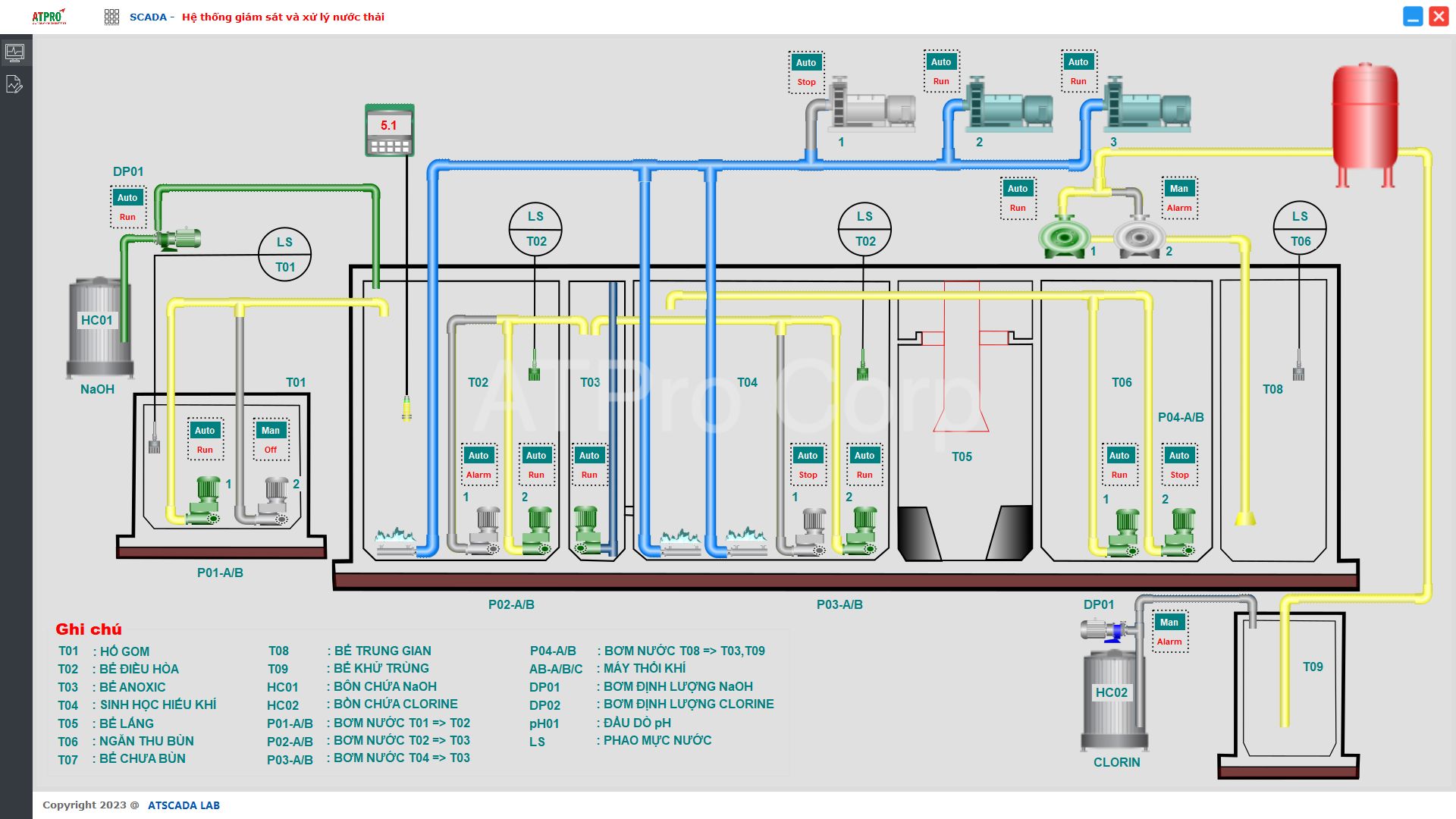Click the DP01 dosing pump near NaOH
This screenshot has width=1456, height=819.
coord(179,239)
